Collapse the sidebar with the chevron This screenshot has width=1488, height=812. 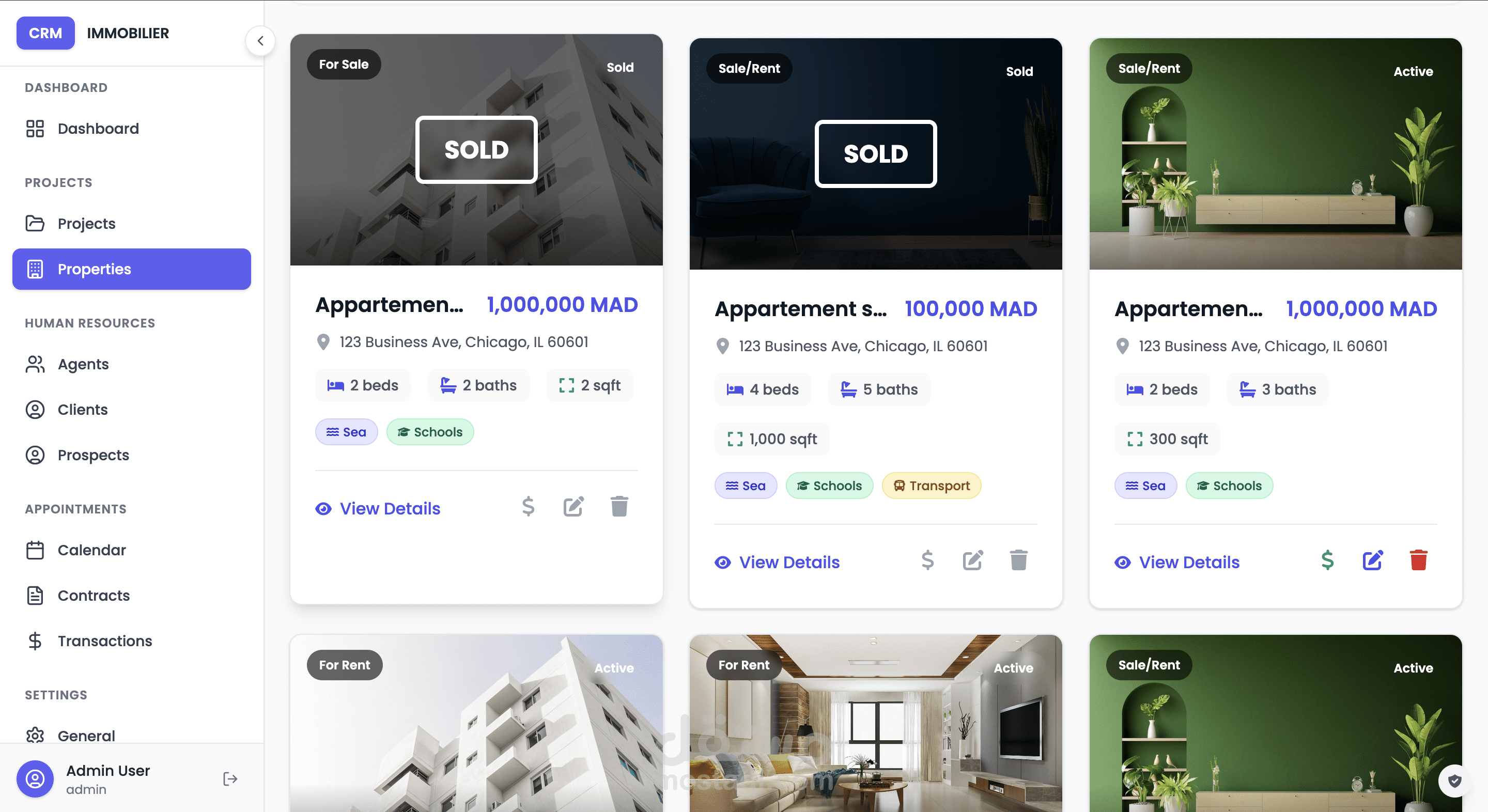point(260,40)
